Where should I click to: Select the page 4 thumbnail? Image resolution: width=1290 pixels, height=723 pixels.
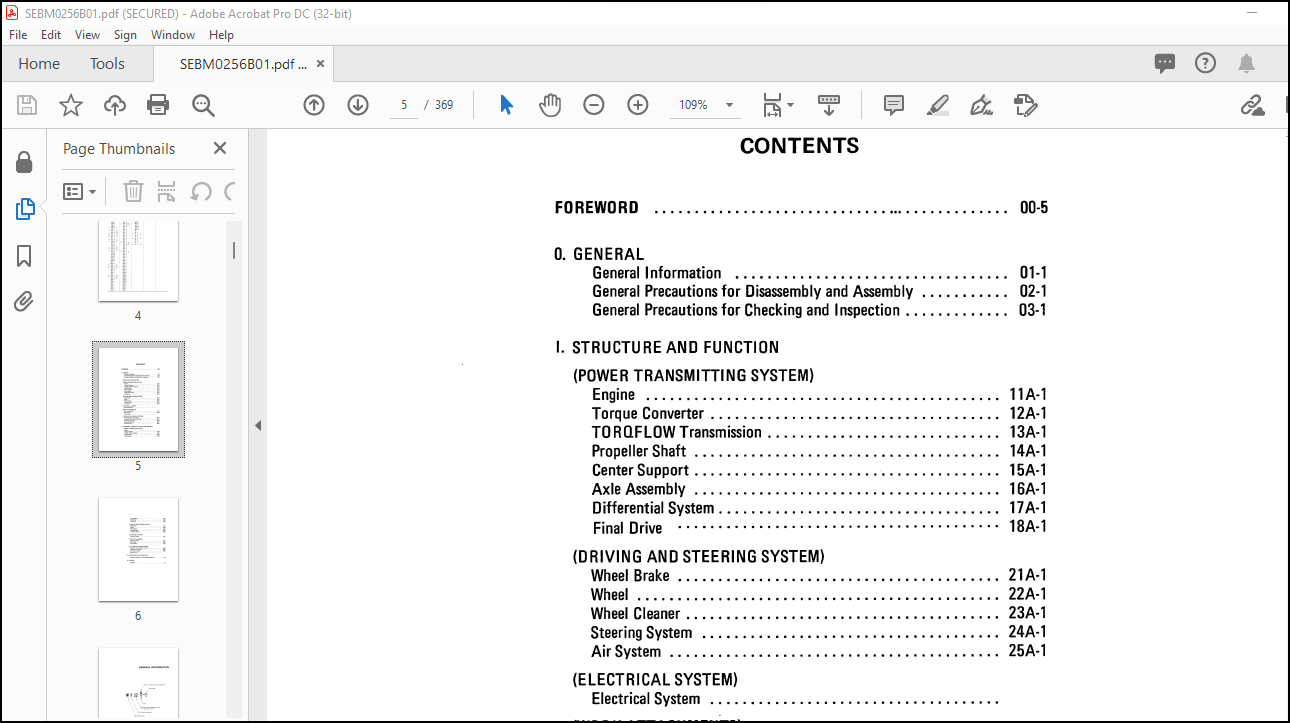tap(138, 260)
